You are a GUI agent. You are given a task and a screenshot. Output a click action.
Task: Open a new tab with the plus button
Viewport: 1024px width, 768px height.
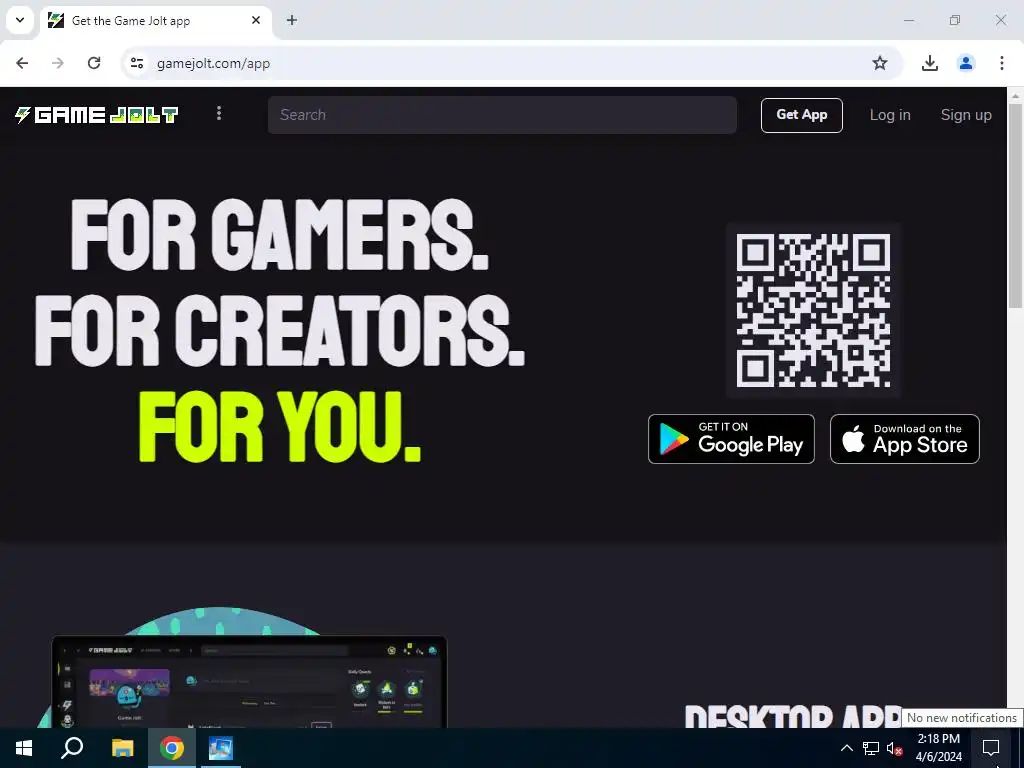pos(292,20)
